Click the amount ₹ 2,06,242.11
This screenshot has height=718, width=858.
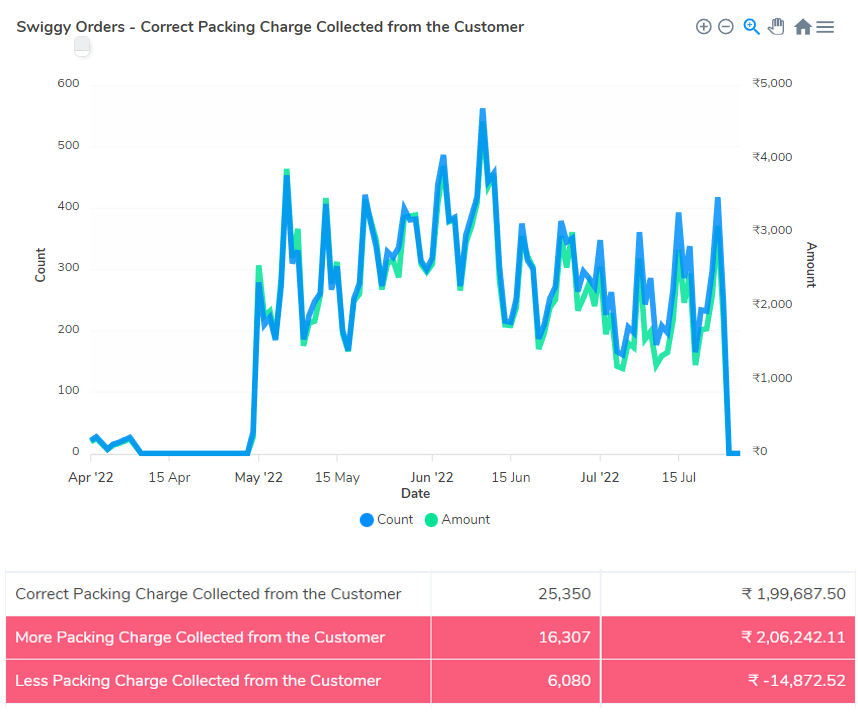pyautogui.click(x=793, y=637)
